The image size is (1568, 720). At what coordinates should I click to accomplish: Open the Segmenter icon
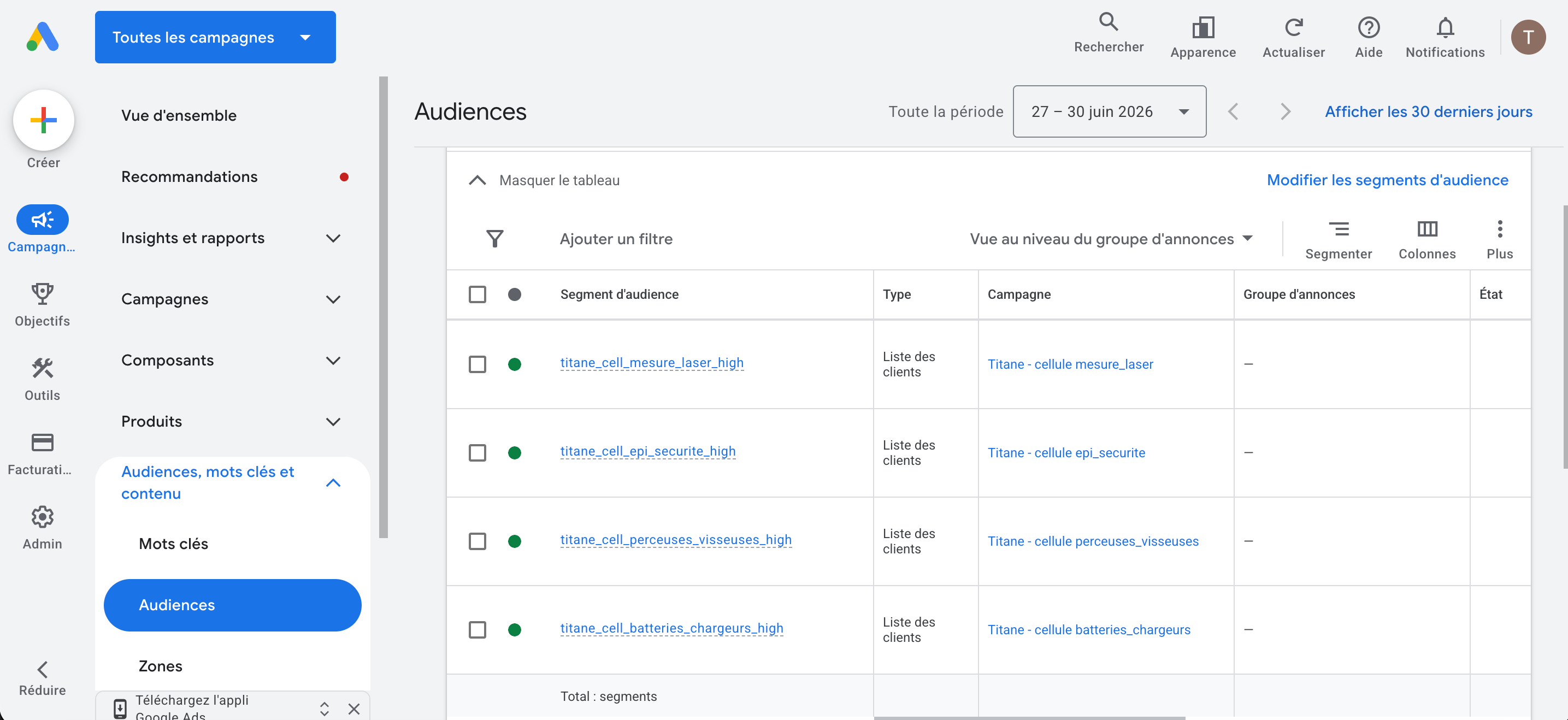click(x=1339, y=229)
